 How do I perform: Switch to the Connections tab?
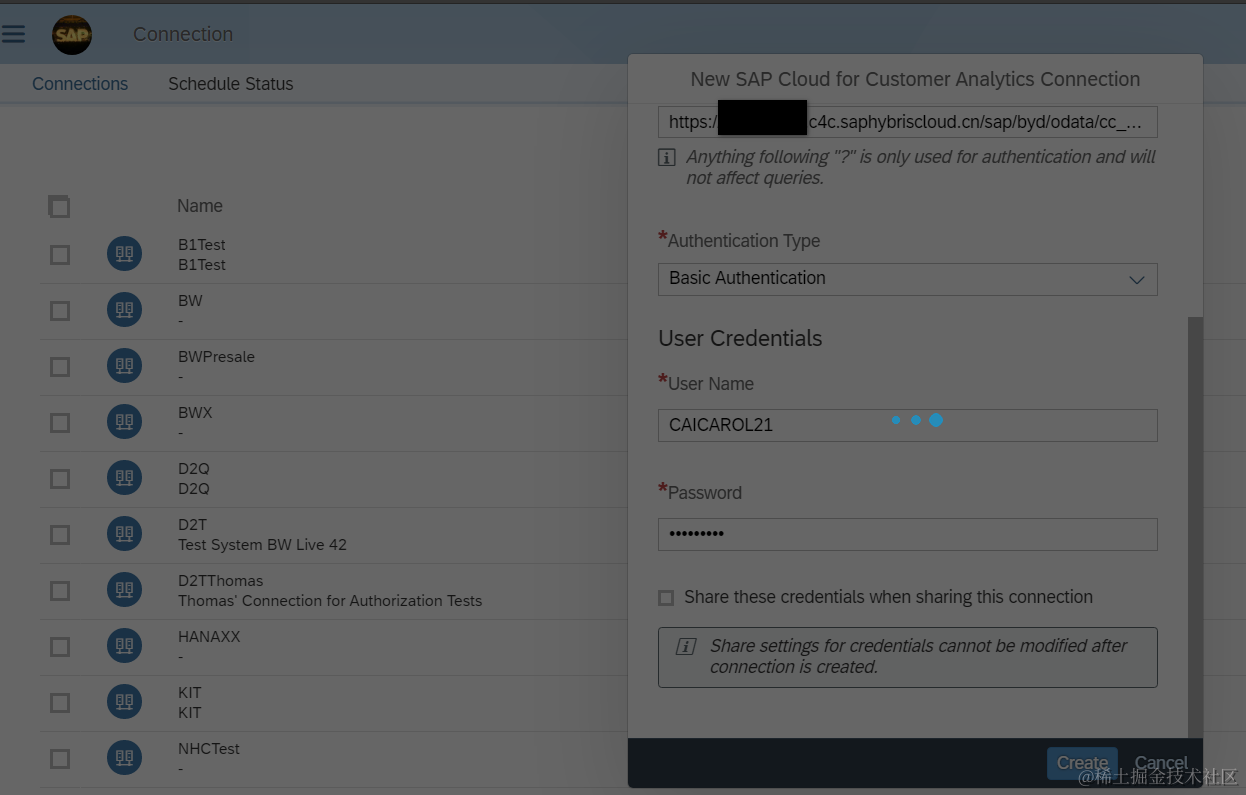[80, 84]
